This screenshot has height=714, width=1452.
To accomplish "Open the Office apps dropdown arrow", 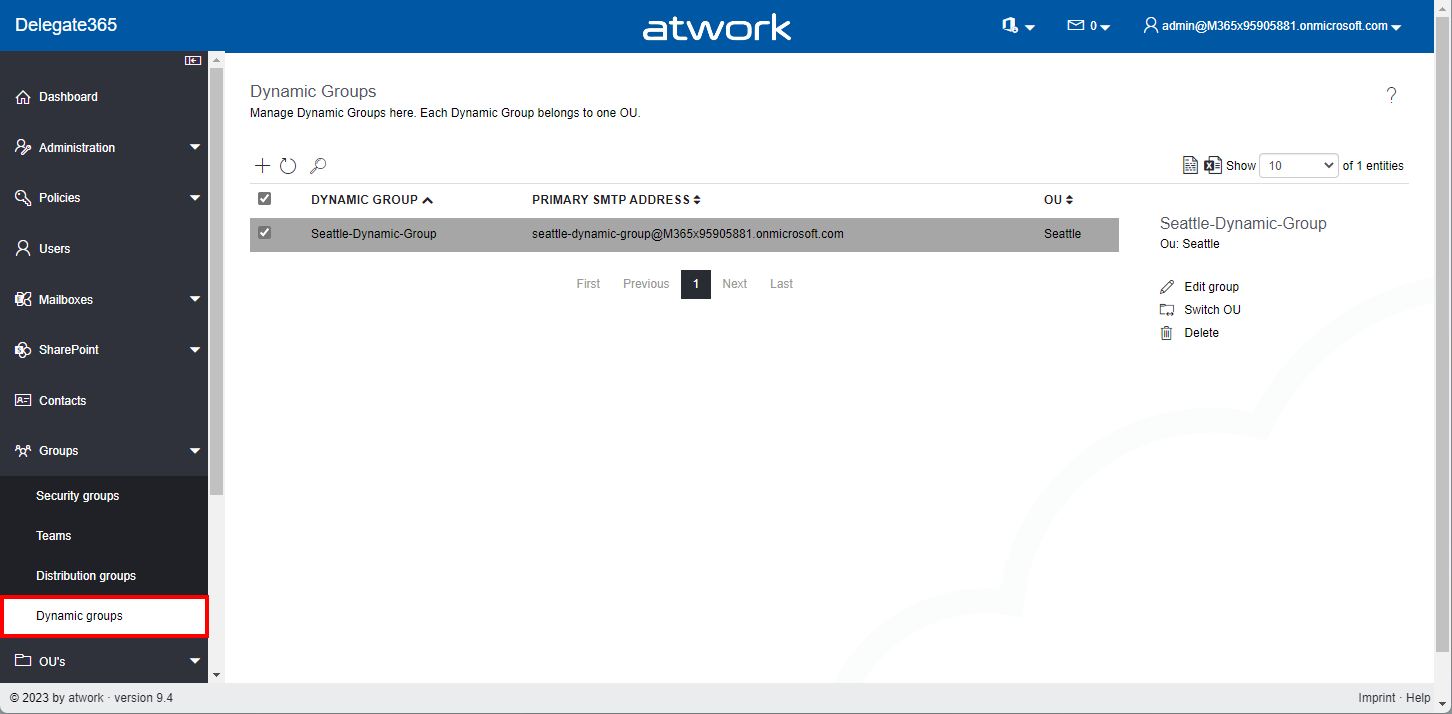I will click(x=1030, y=28).
